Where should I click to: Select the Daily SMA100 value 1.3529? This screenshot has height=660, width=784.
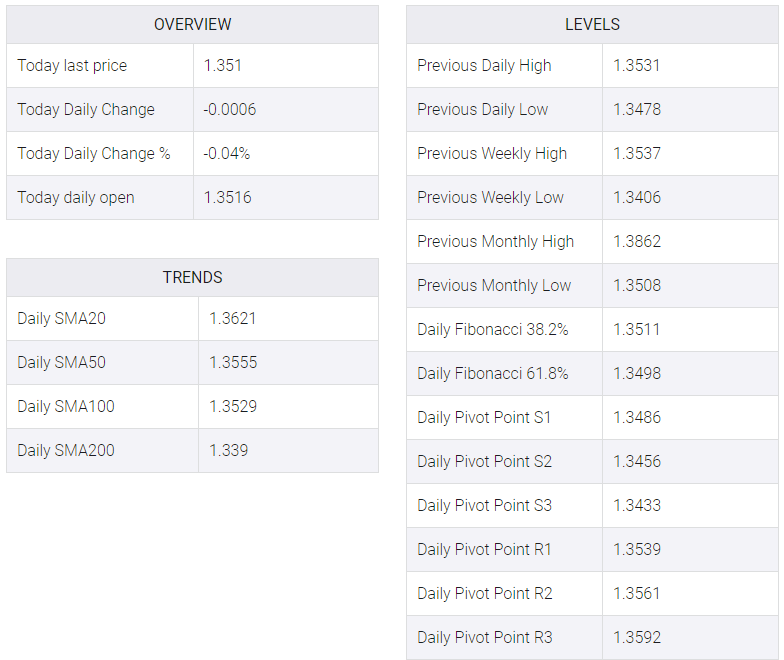pyautogui.click(x=233, y=406)
